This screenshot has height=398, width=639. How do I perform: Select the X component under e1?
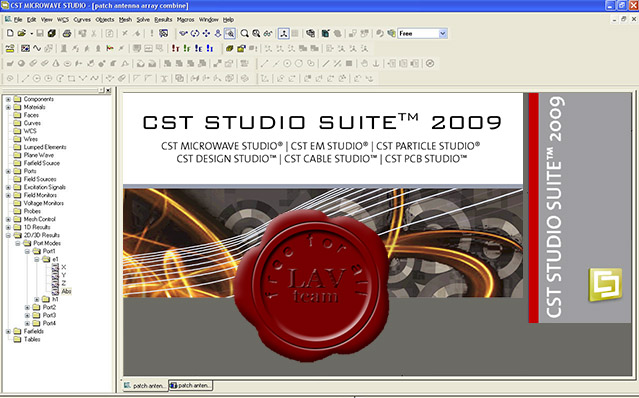(64, 267)
